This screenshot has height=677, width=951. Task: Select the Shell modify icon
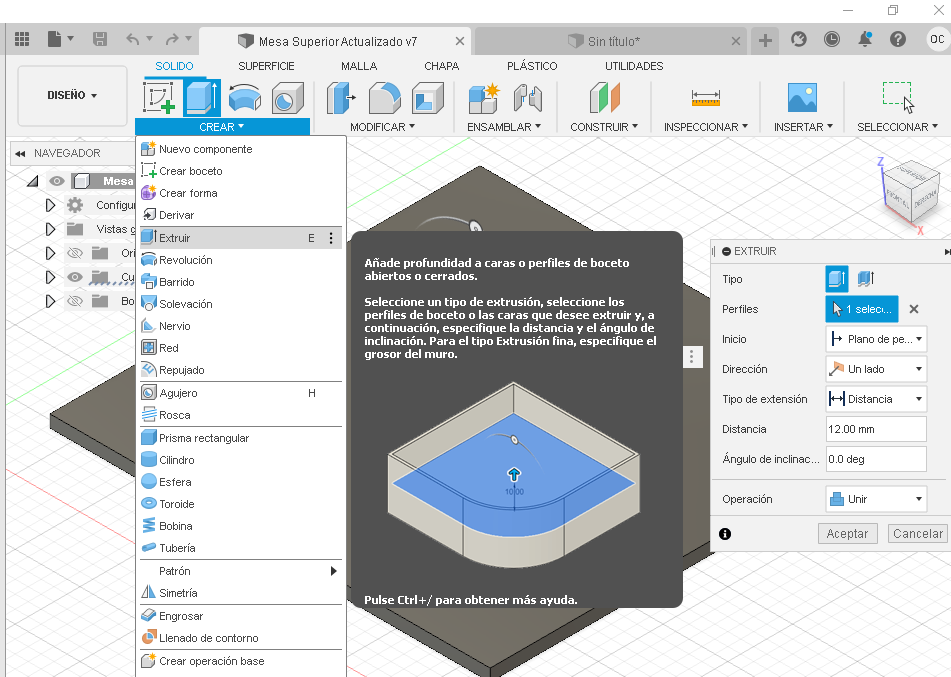(x=428, y=98)
